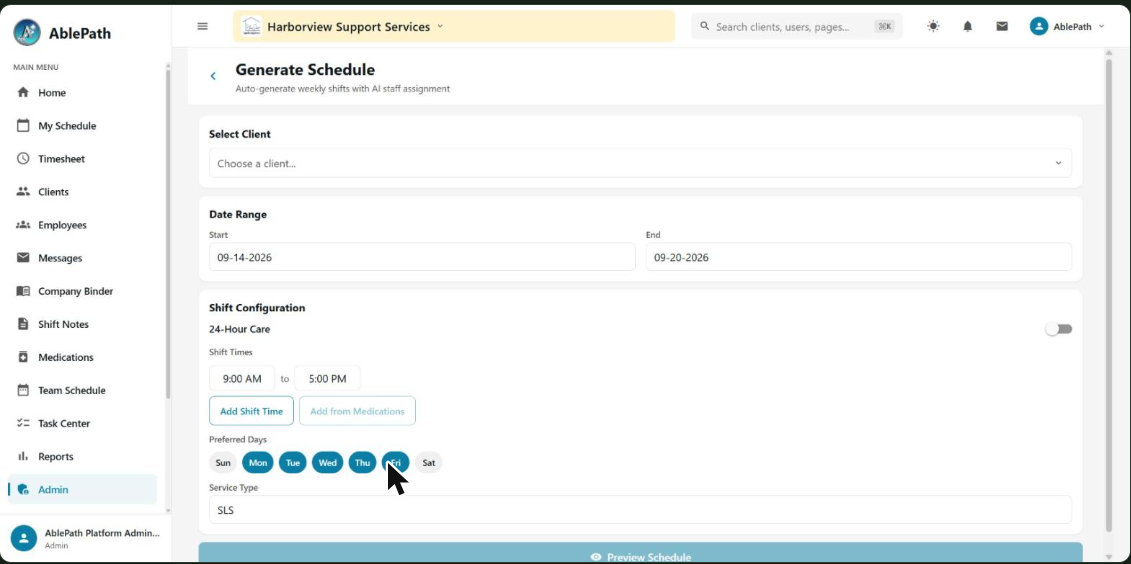Click the Employees group icon
This screenshot has height=564, width=1131.
(23, 225)
